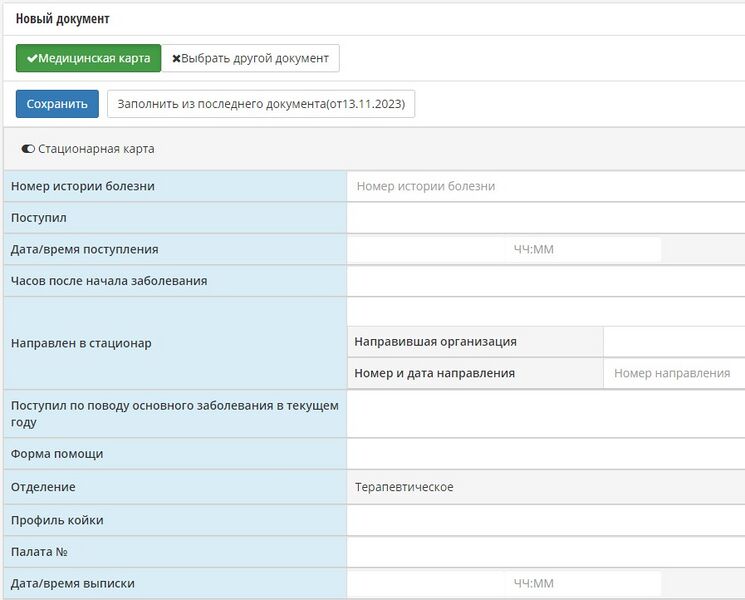Click Часов после начала заболевания field
The width and height of the screenshot is (745, 600).
coord(546,281)
